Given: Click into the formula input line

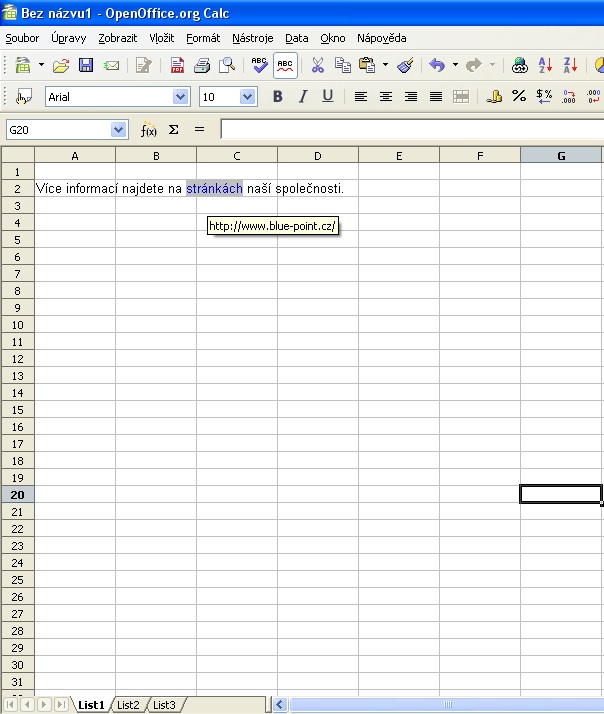Looking at the screenshot, I should [410, 130].
